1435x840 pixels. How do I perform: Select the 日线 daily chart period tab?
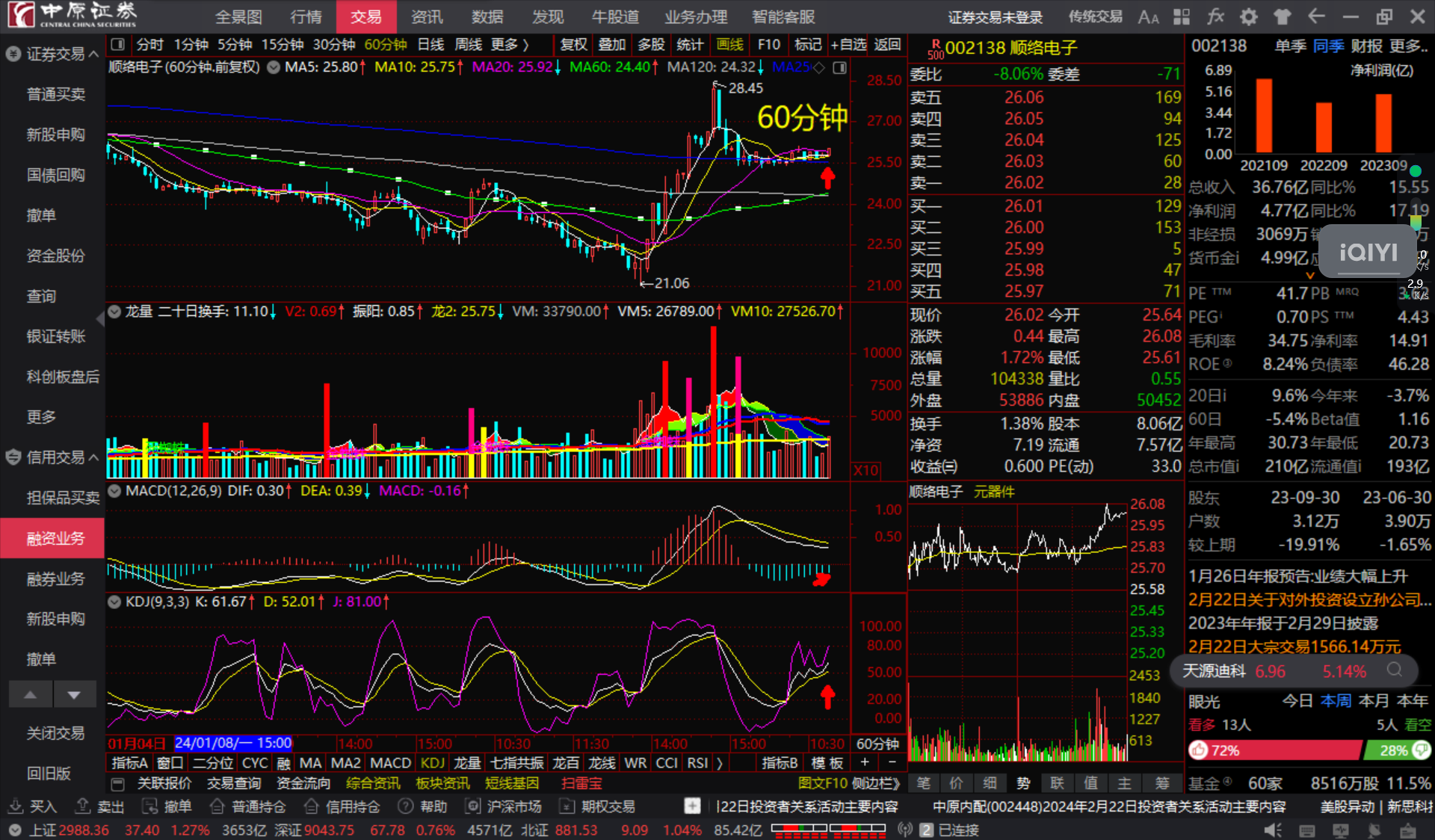coord(430,45)
